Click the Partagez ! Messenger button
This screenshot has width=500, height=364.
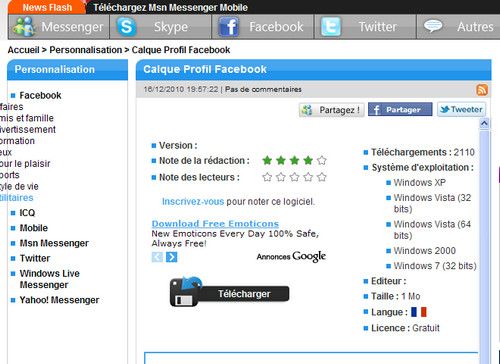(x=331, y=110)
